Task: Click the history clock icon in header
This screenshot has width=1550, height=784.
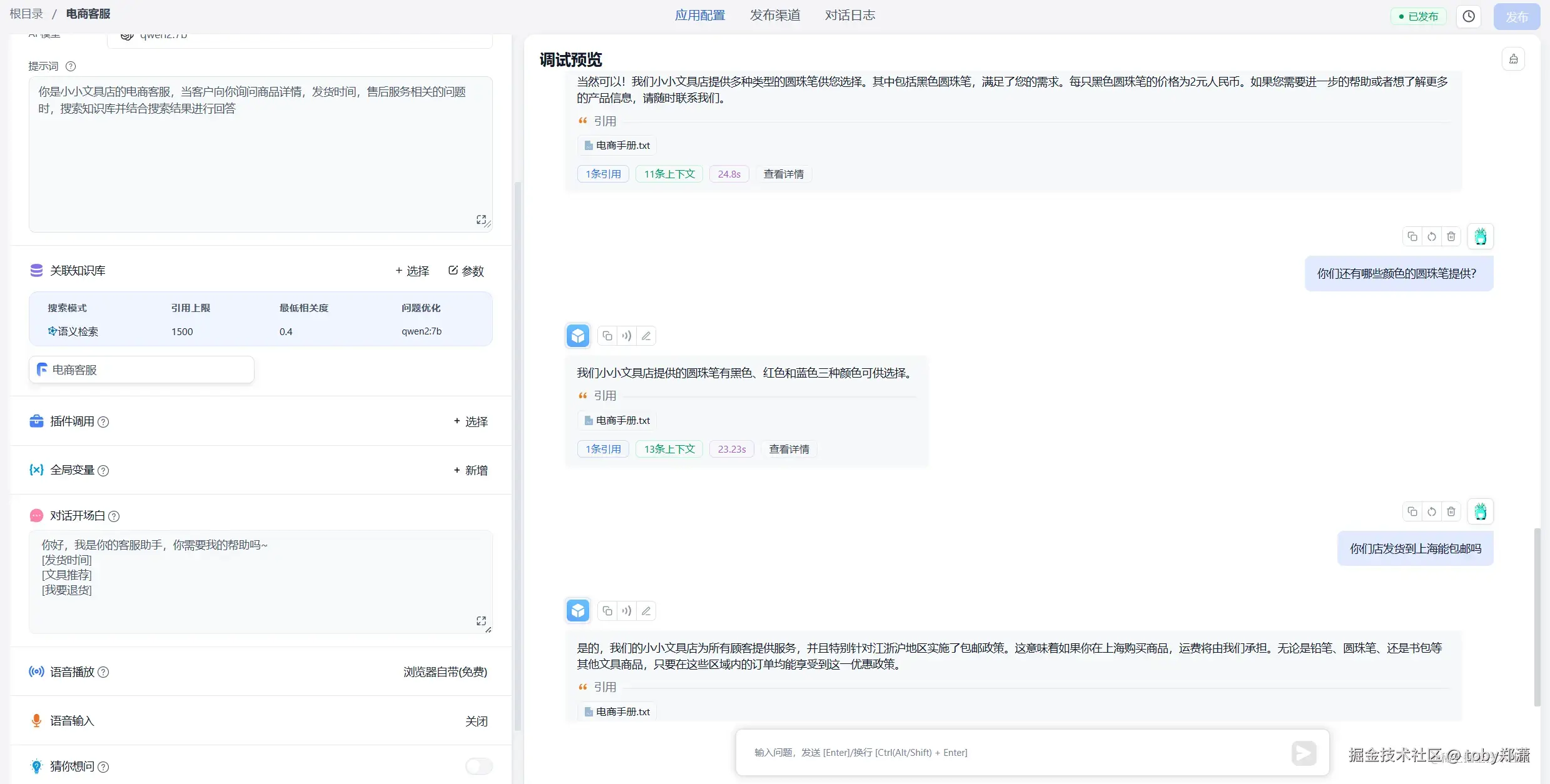Action: (1469, 16)
